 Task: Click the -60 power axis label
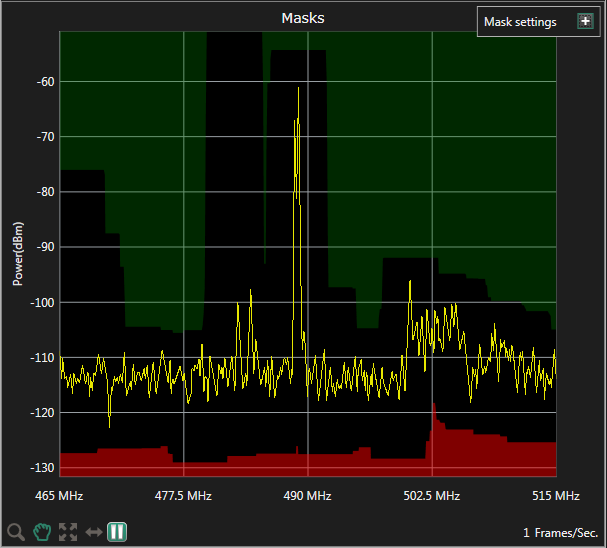[42, 82]
